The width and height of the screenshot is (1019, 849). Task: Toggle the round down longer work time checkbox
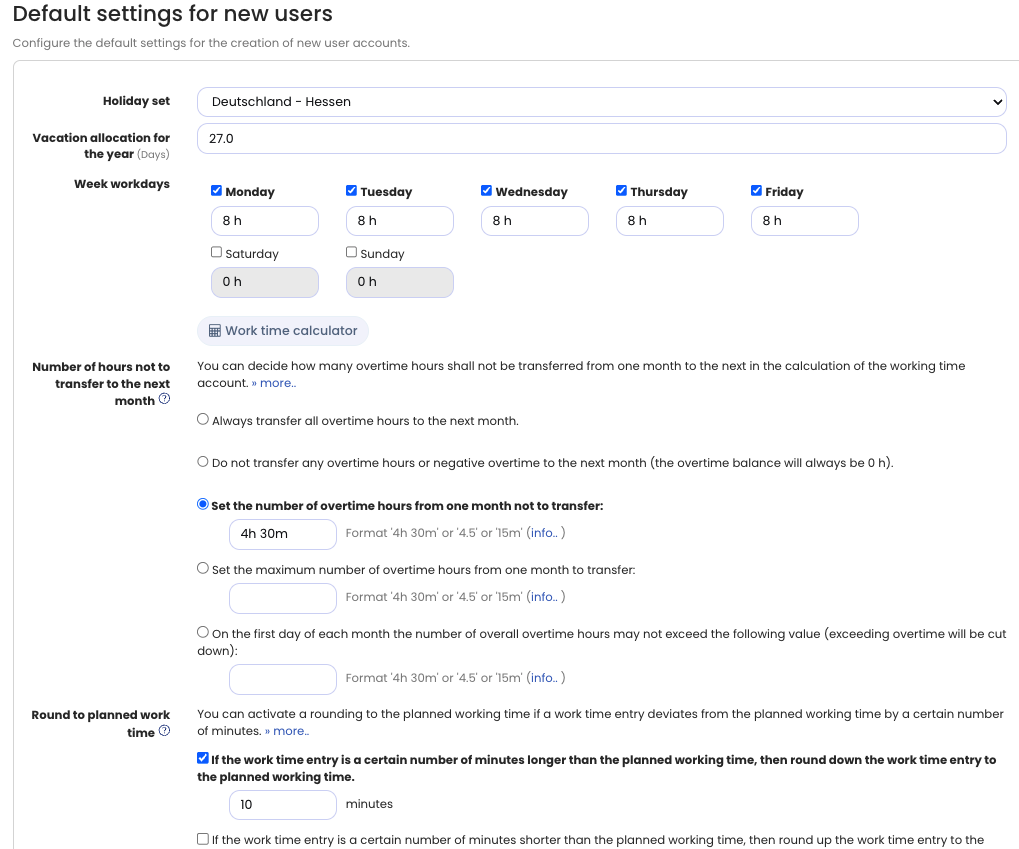204,759
